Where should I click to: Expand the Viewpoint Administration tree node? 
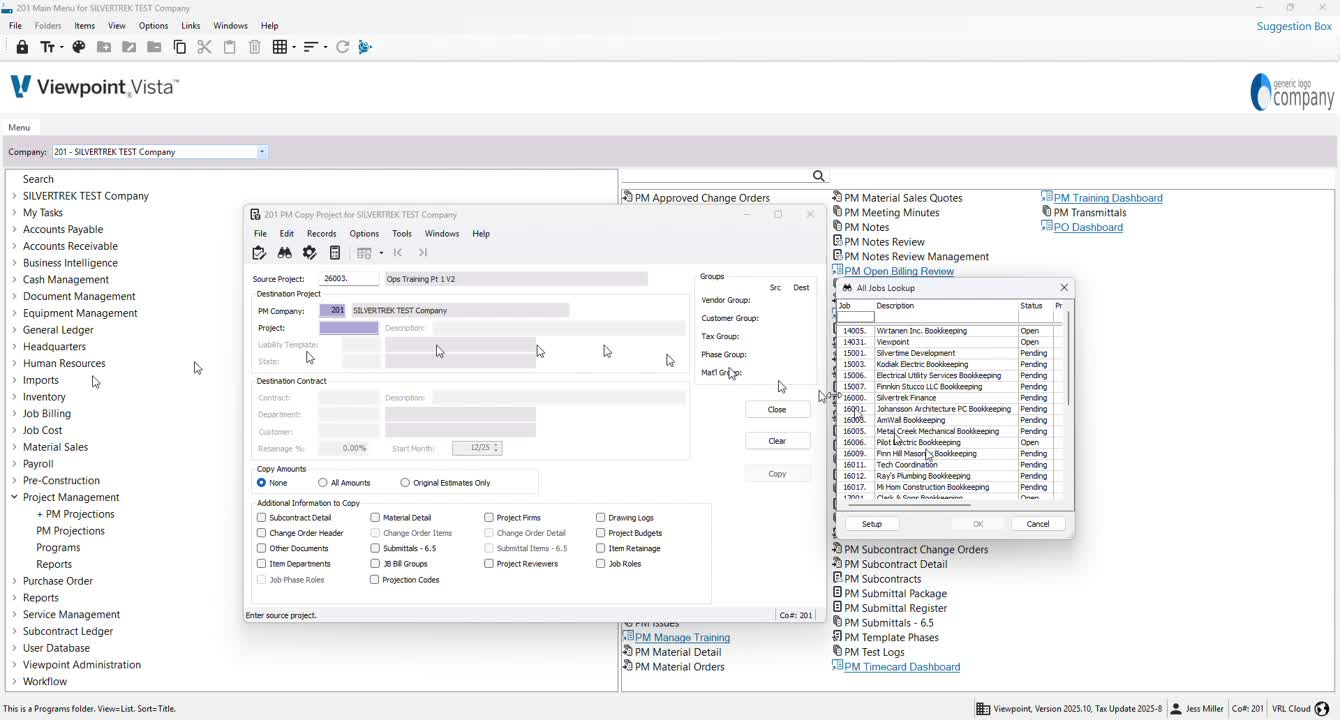[x=14, y=665]
